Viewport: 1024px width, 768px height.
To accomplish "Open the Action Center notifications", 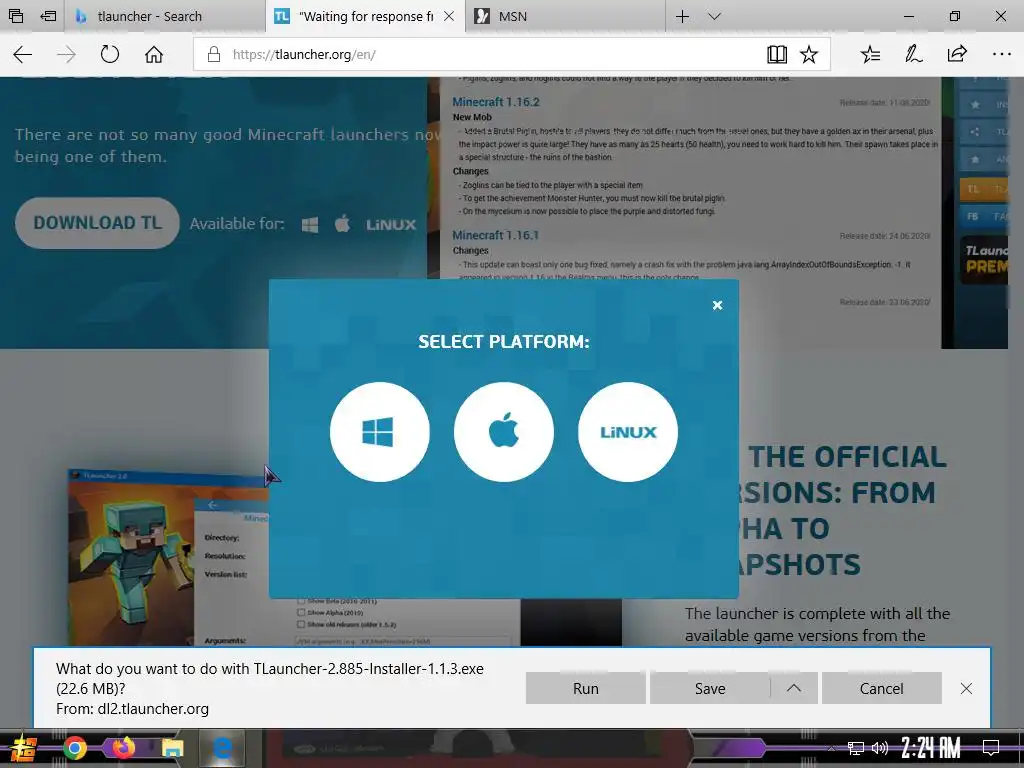I will 991,748.
